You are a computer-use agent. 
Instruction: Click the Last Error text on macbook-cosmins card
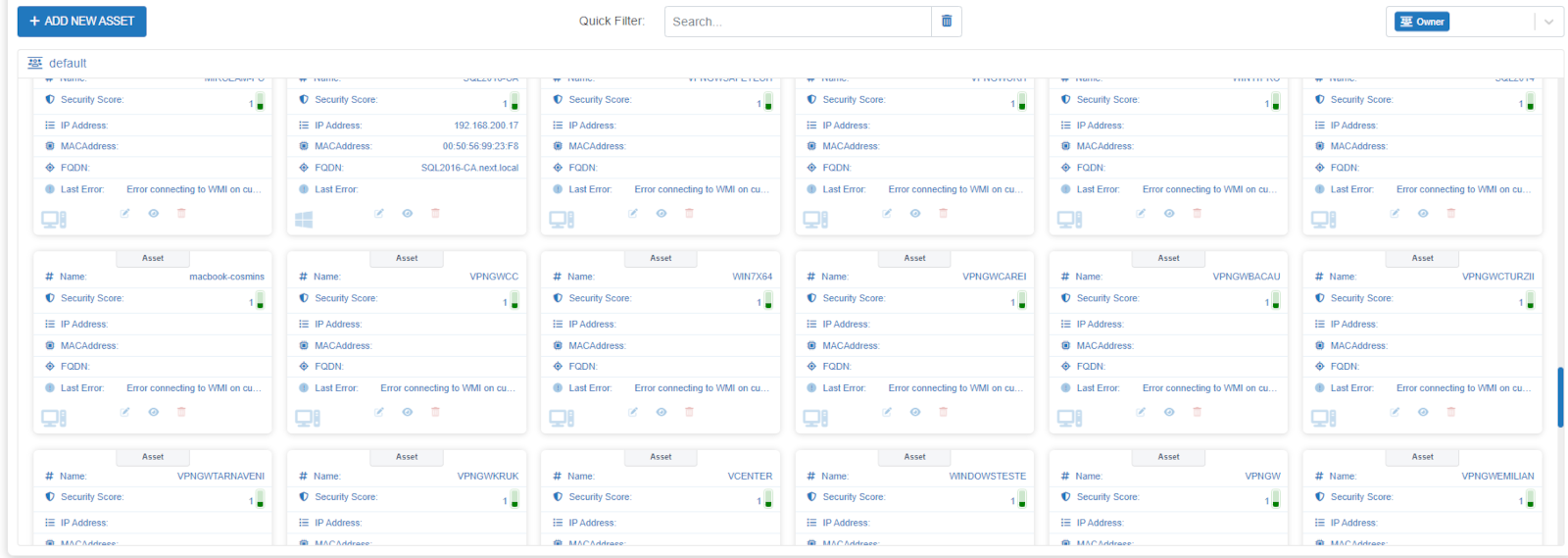pyautogui.click(x=194, y=388)
